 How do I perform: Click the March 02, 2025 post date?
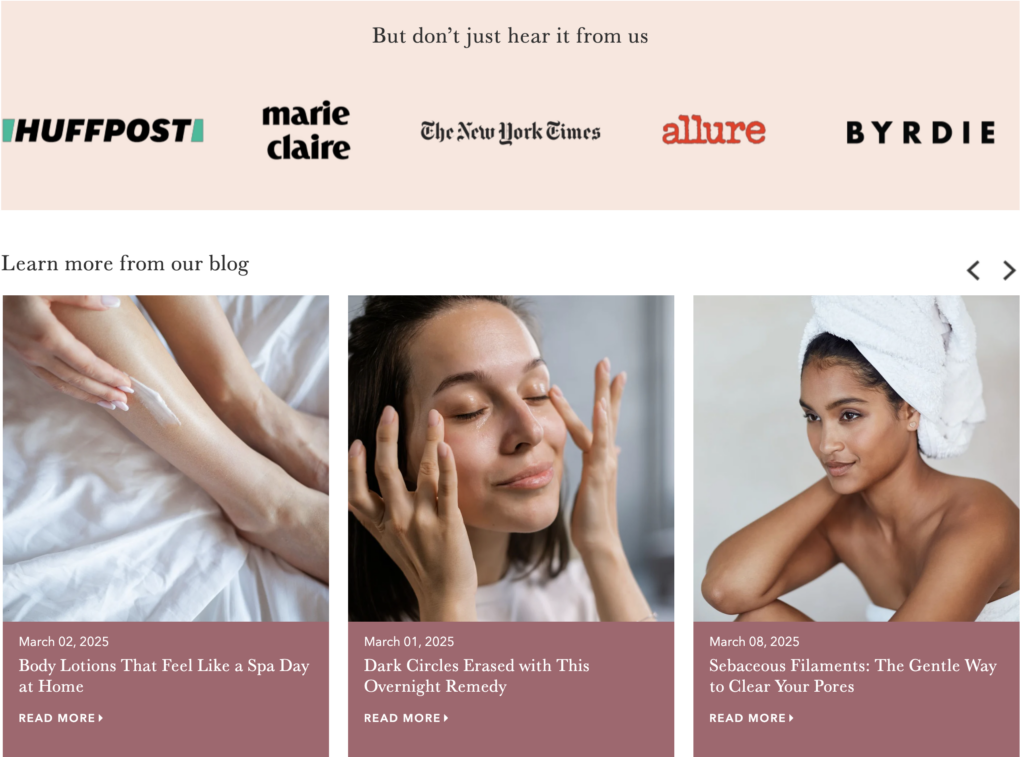[63, 641]
